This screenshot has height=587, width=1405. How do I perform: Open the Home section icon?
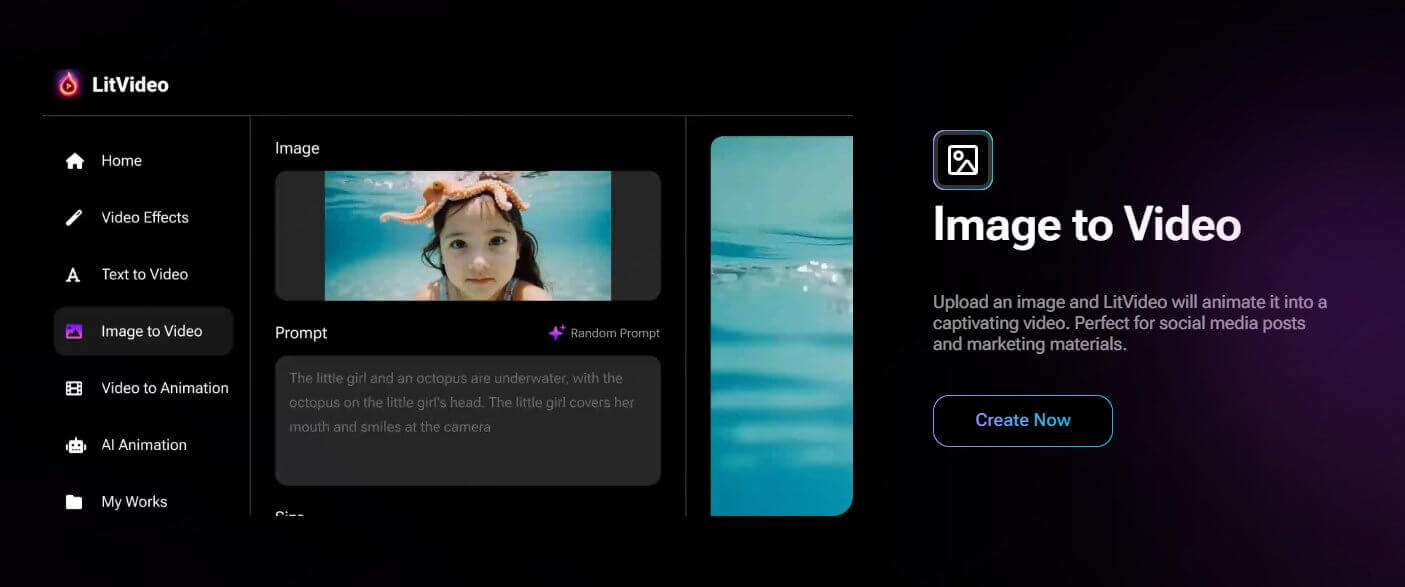point(76,160)
